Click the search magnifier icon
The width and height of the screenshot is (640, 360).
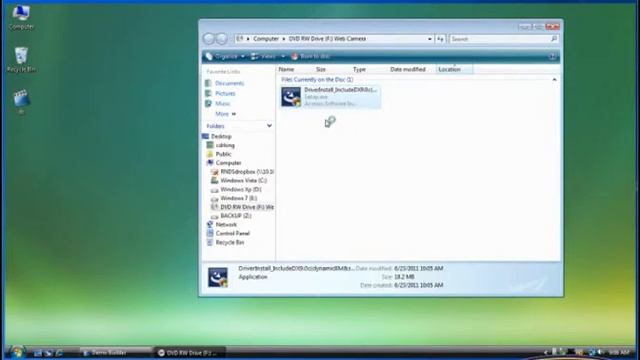click(x=553, y=39)
